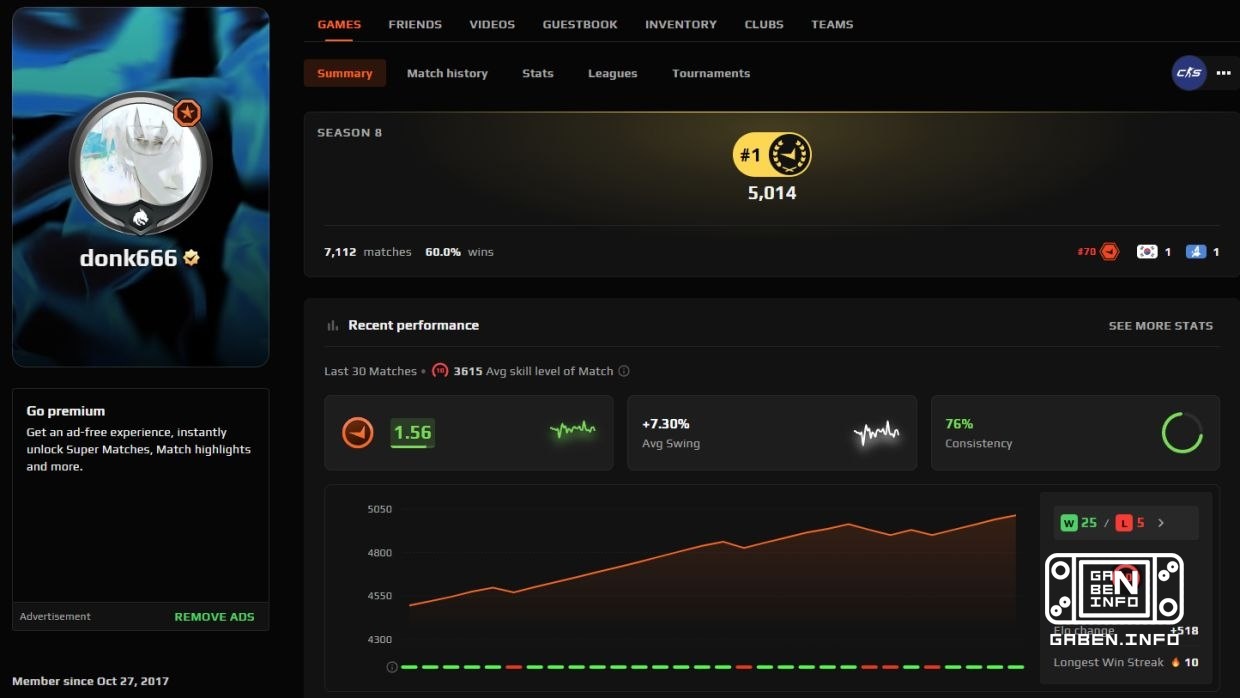Click the Last 30 Matches label
This screenshot has height=698, width=1240.
pos(370,371)
